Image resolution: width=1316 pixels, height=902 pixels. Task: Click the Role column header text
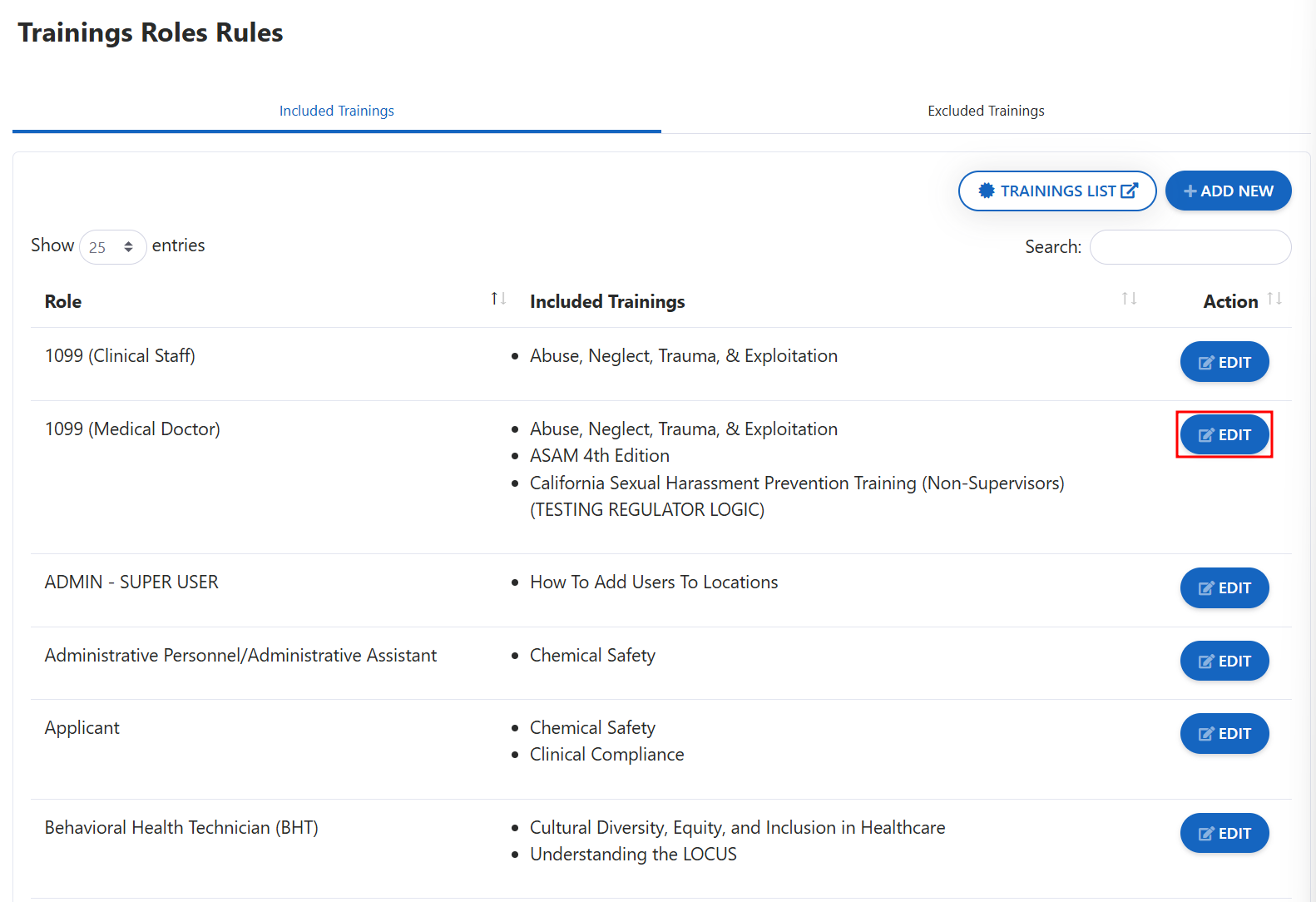[63, 301]
